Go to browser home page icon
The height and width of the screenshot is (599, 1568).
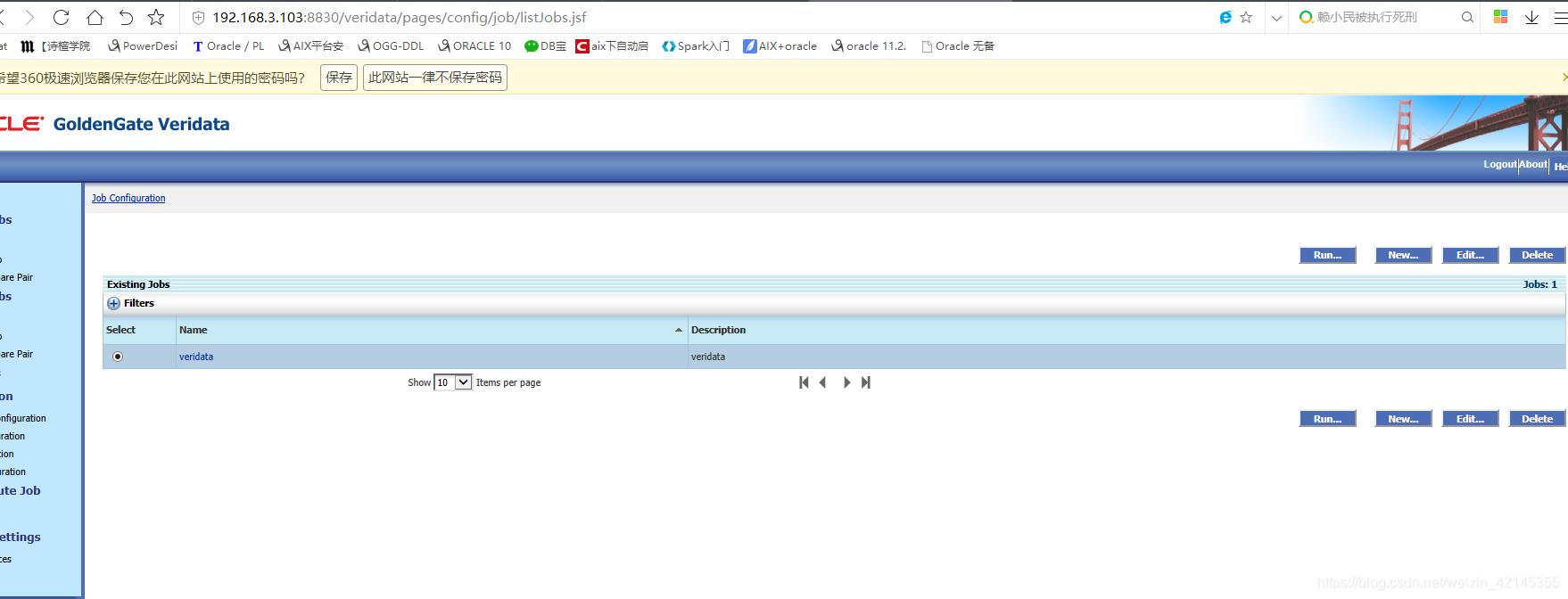(94, 17)
